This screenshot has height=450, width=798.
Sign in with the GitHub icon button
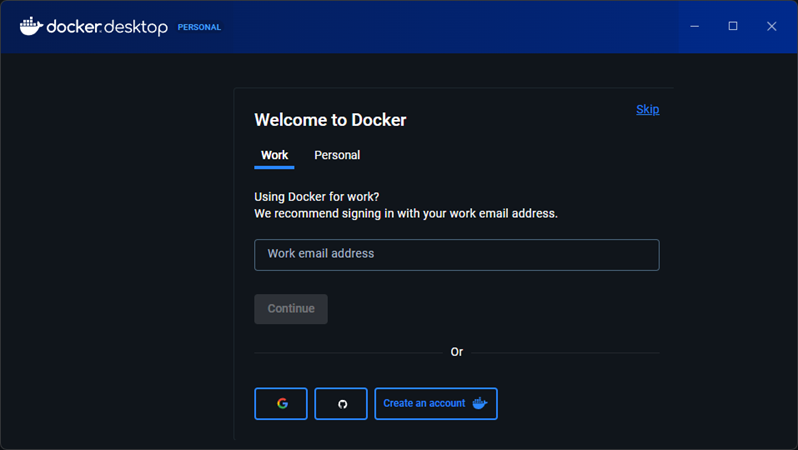coord(341,404)
